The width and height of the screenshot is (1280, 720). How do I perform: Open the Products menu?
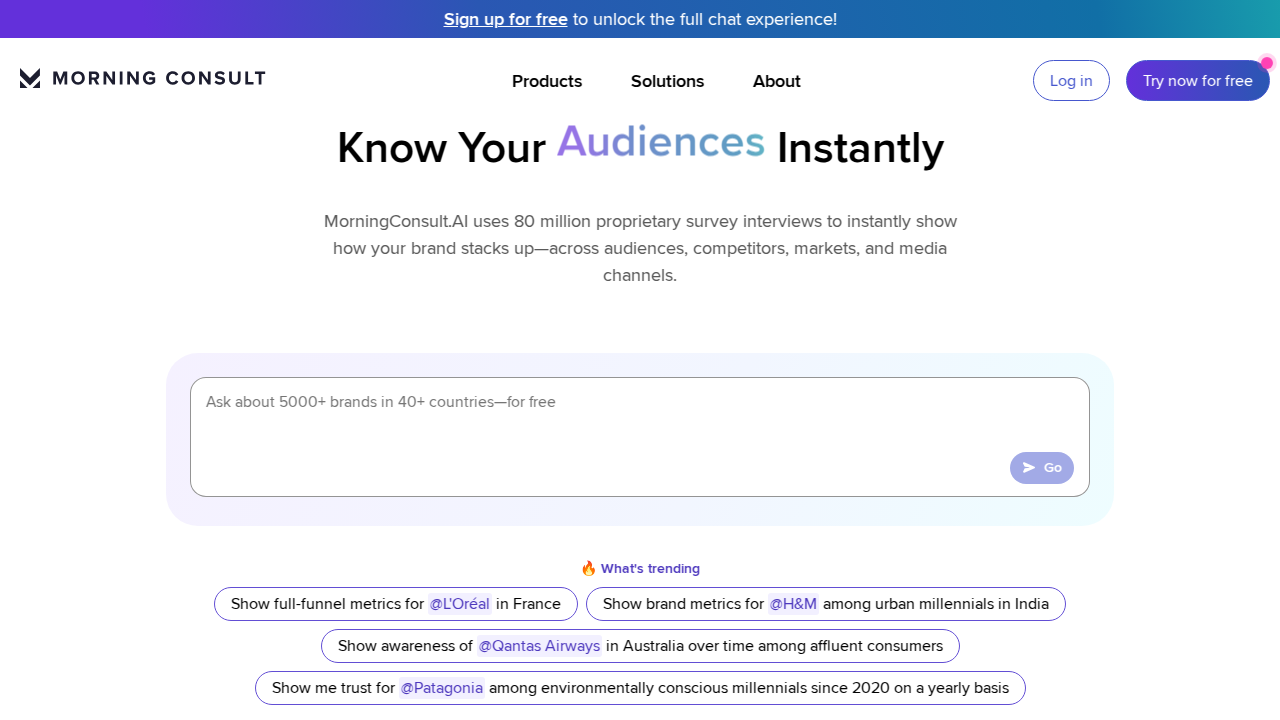pyautogui.click(x=547, y=81)
